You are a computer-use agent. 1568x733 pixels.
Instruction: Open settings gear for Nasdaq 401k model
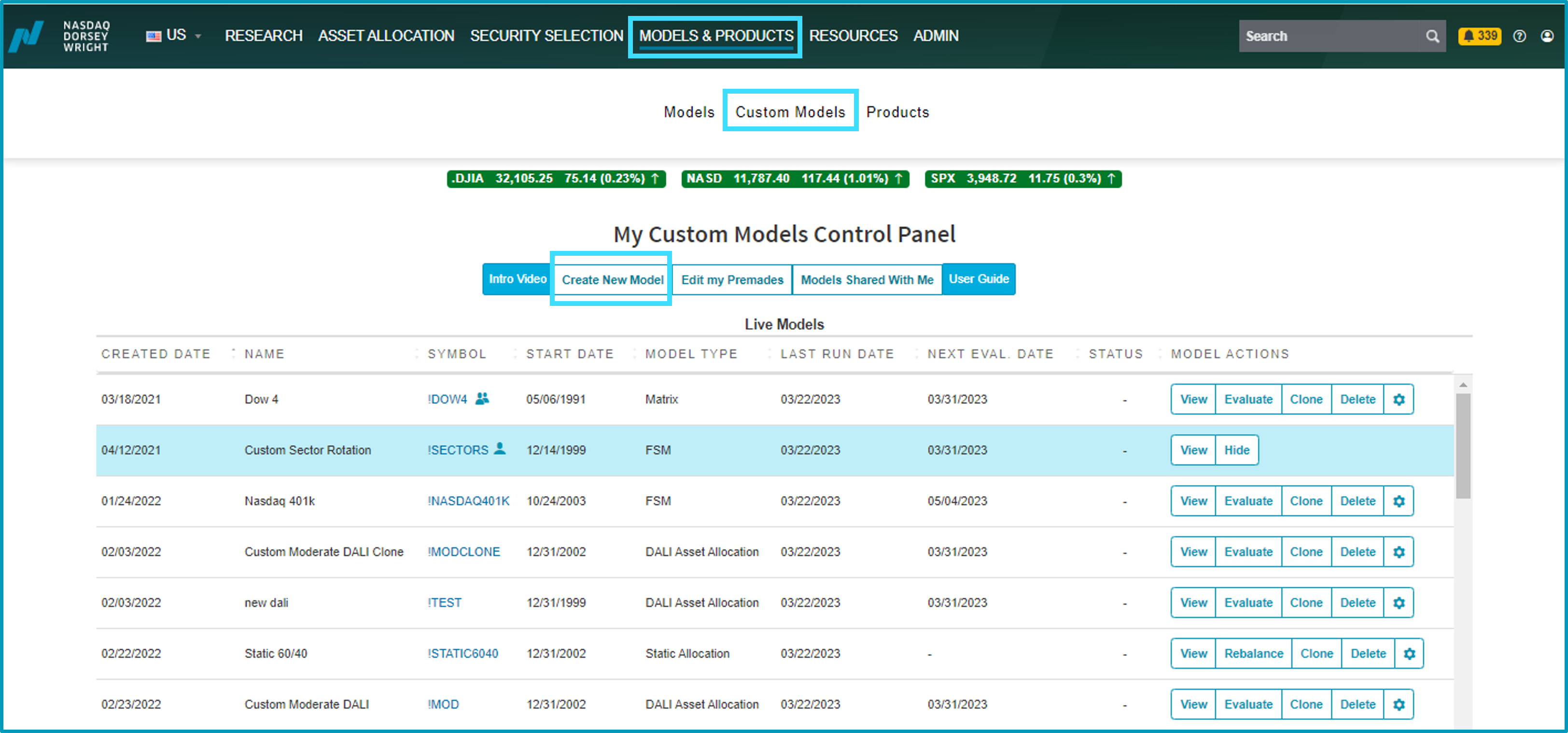click(x=1399, y=500)
